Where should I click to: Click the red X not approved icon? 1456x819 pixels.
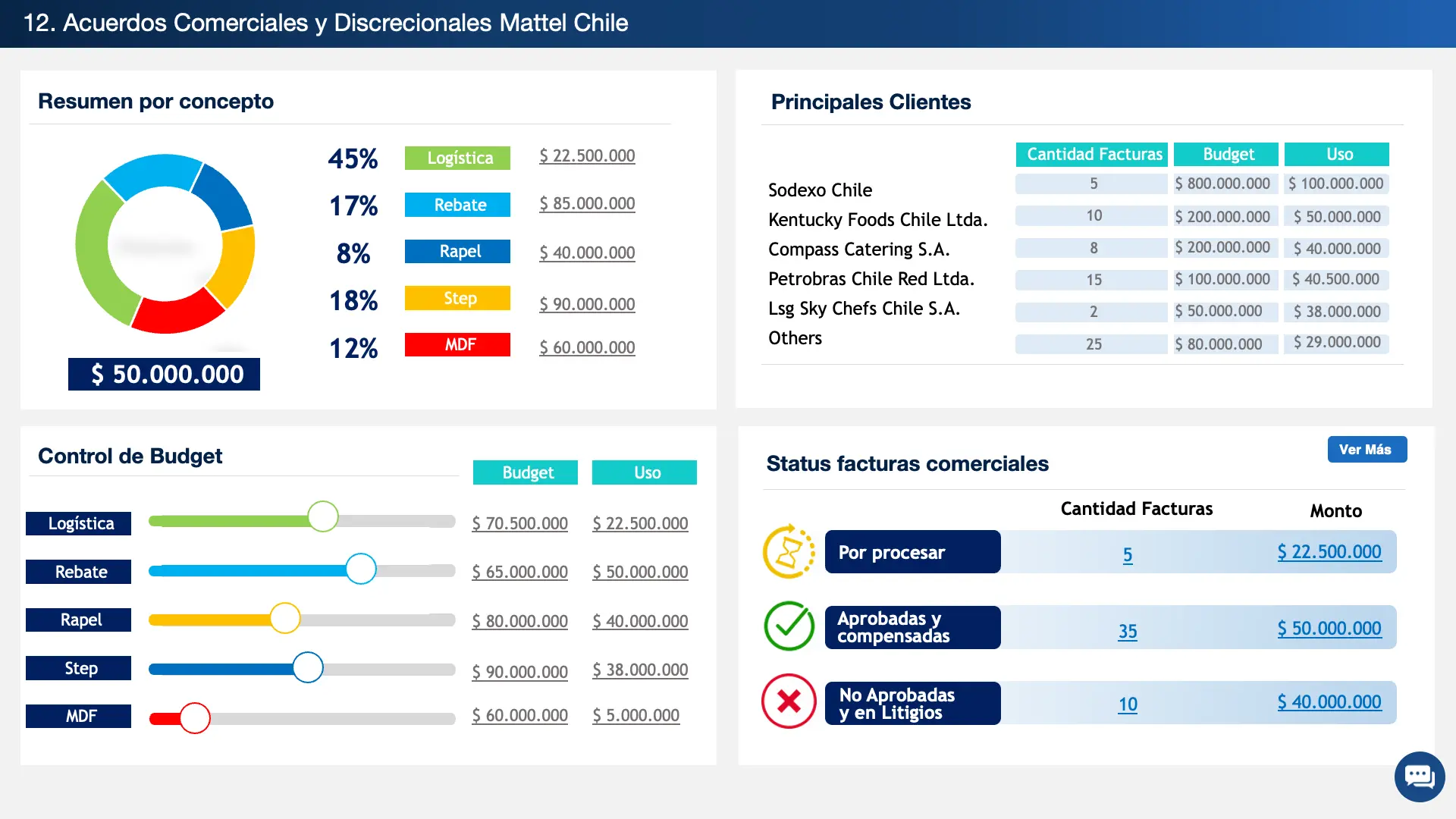(789, 701)
